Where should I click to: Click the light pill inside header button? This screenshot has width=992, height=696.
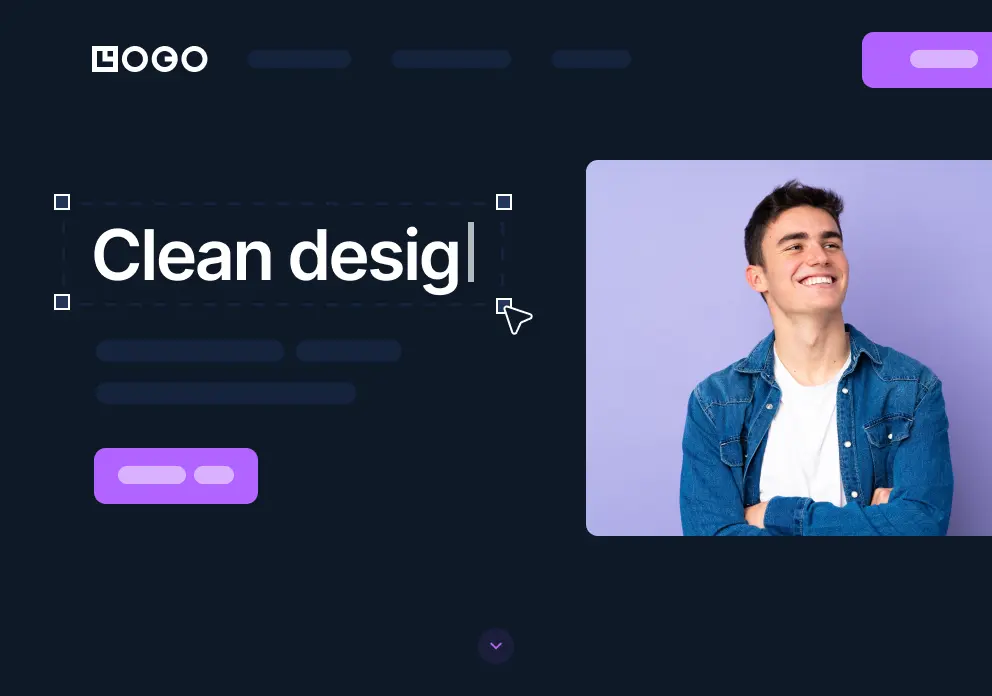944,59
